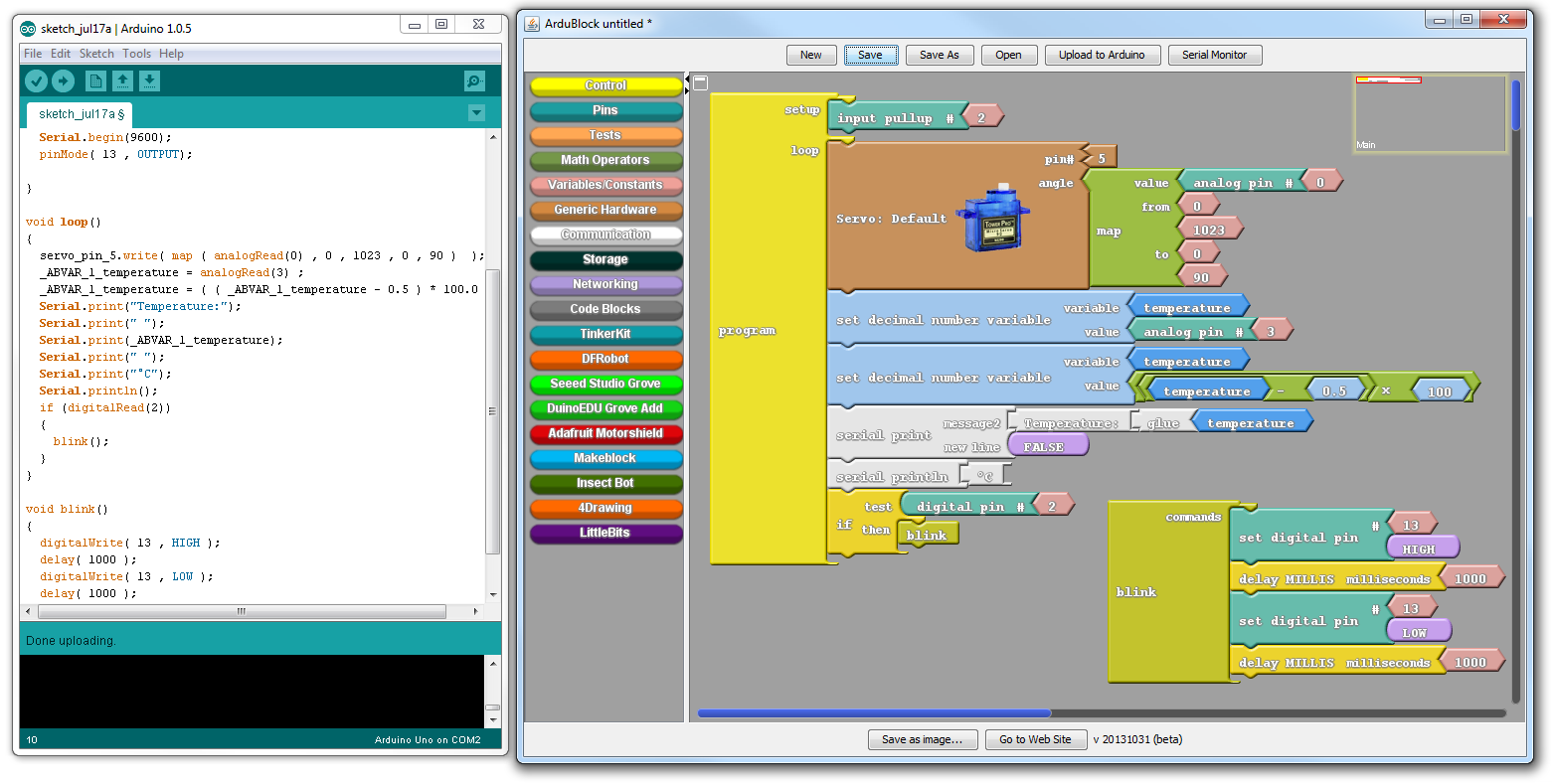The width and height of the screenshot is (1553, 784).
Task: Click the Open sketch up-arrow icon
Action: 122,81
